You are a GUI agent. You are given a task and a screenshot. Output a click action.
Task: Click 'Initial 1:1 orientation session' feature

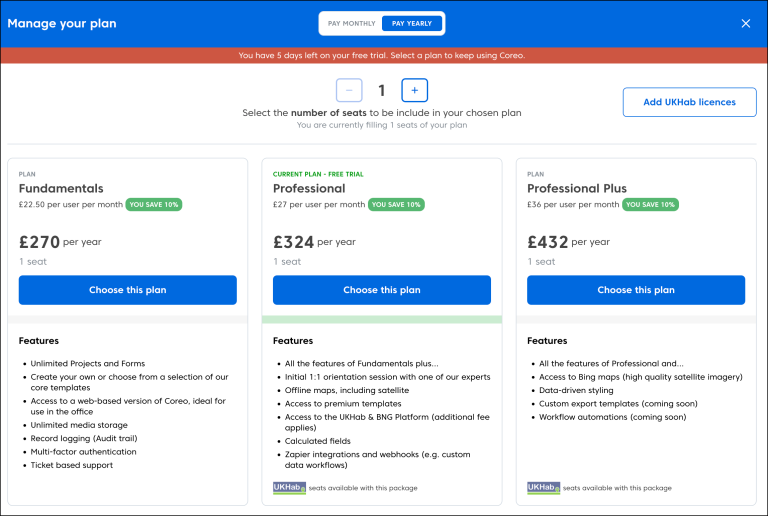[387, 377]
